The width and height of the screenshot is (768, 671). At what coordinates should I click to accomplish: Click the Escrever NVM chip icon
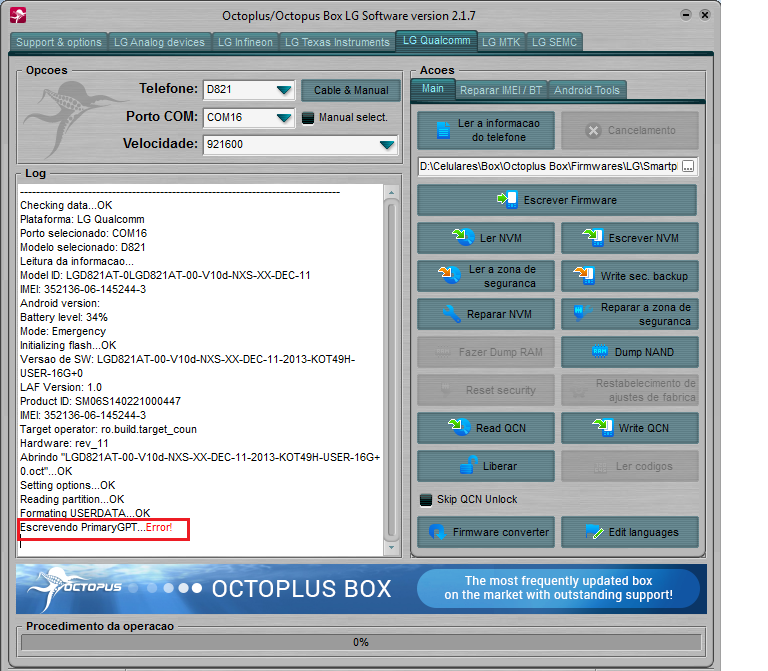(593, 238)
